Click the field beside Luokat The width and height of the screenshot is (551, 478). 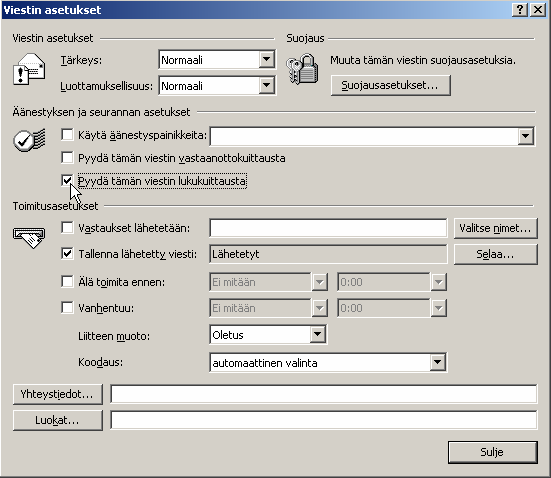pos(324,420)
